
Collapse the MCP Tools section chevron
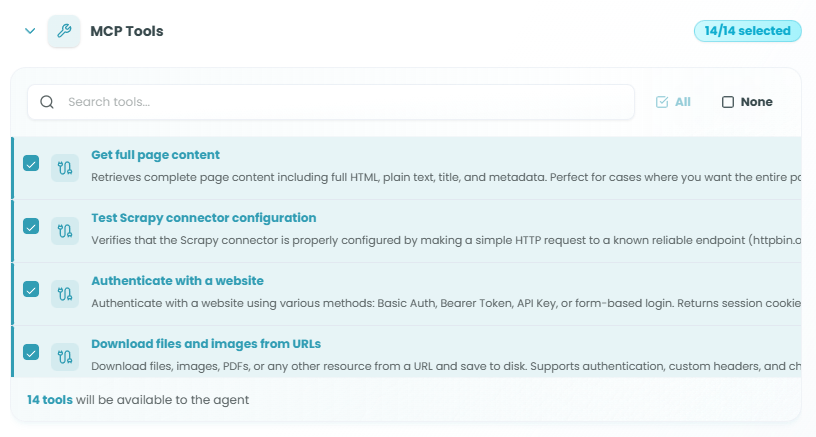30,31
